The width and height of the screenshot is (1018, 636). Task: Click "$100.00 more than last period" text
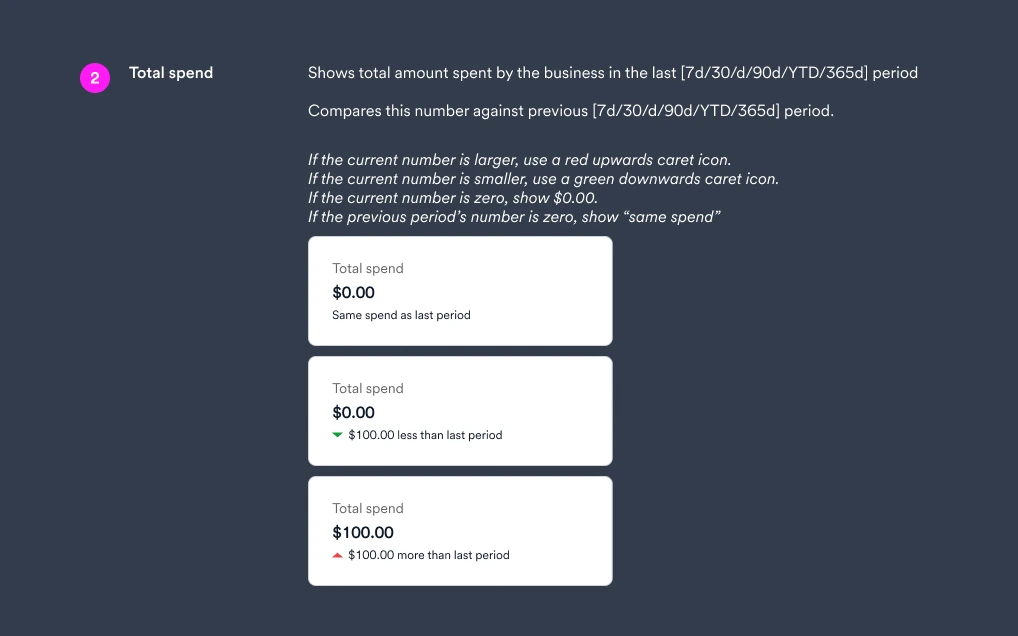[x=428, y=555]
